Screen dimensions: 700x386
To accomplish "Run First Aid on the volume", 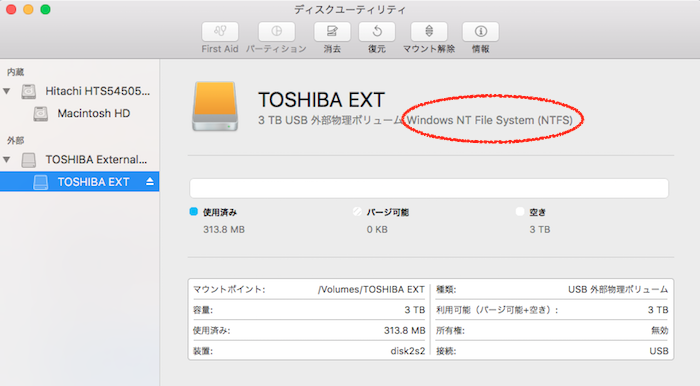I will [220, 32].
